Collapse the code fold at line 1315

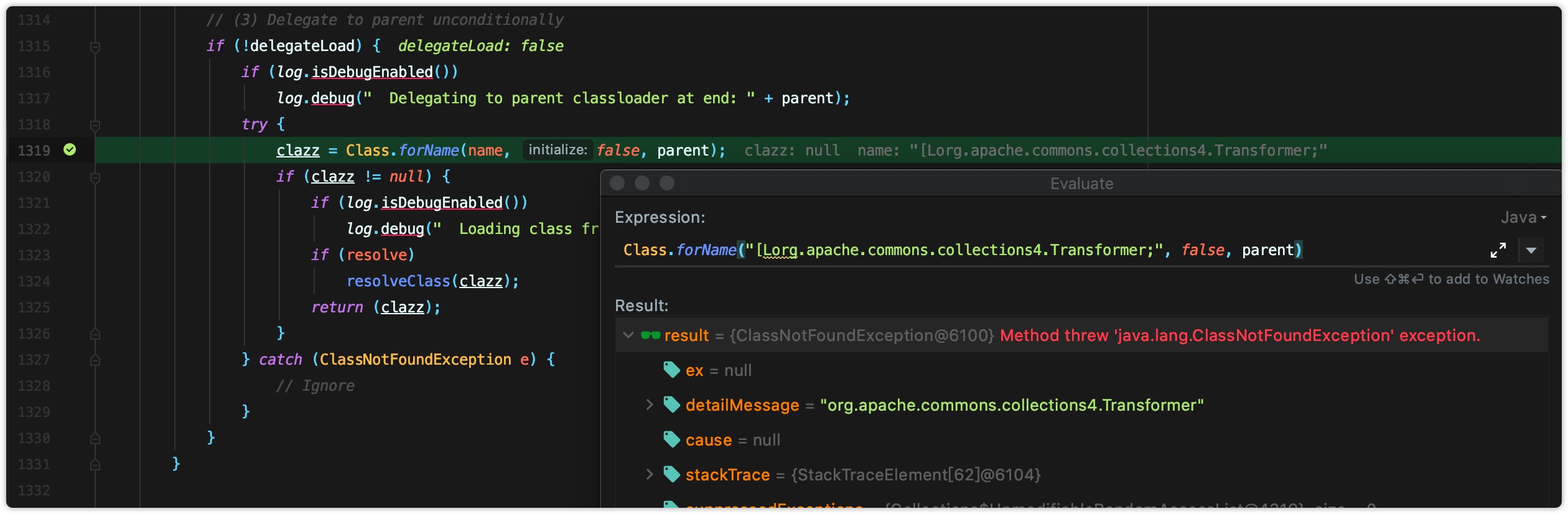tap(95, 47)
